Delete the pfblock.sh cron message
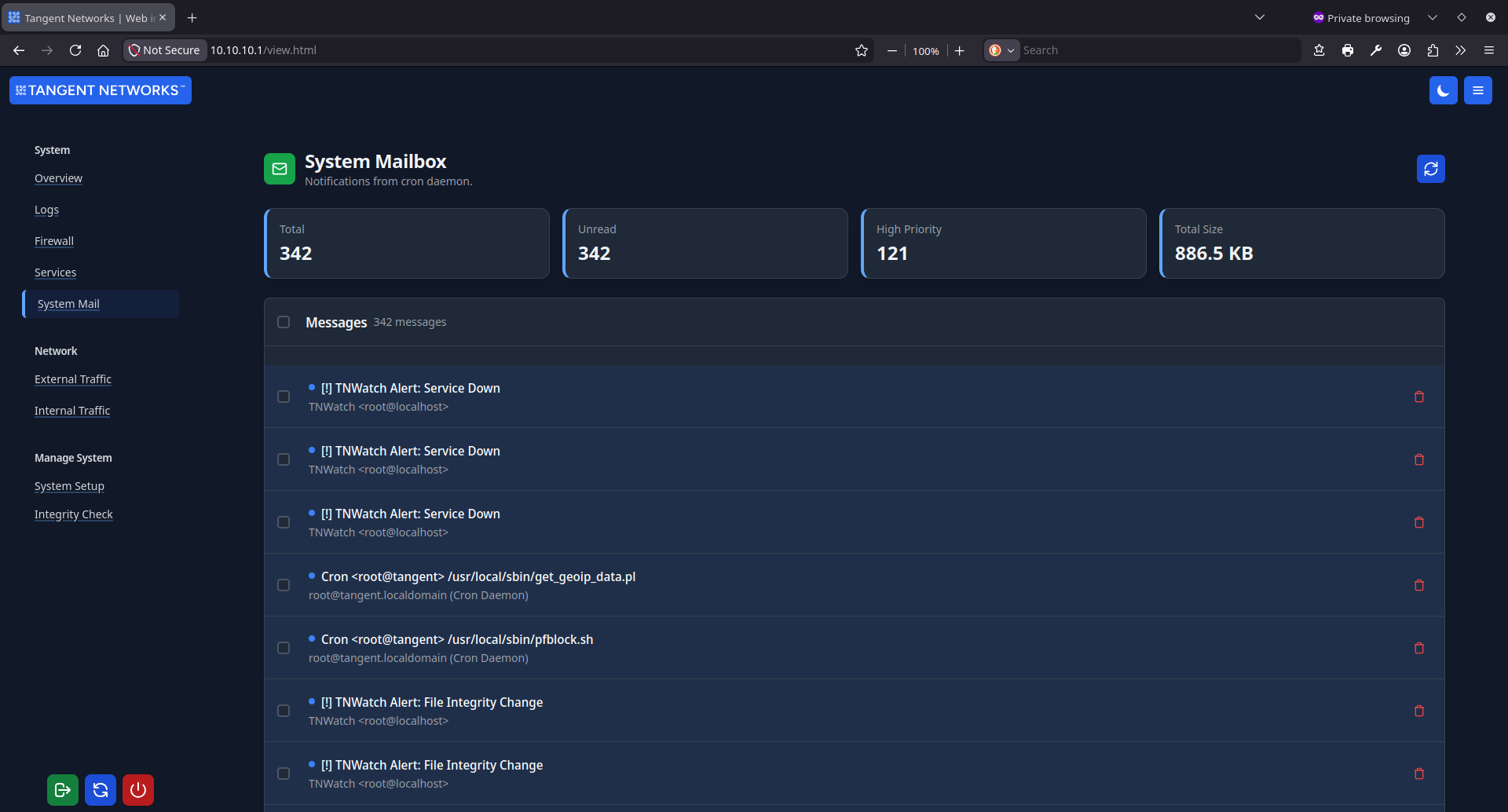 (x=1418, y=648)
